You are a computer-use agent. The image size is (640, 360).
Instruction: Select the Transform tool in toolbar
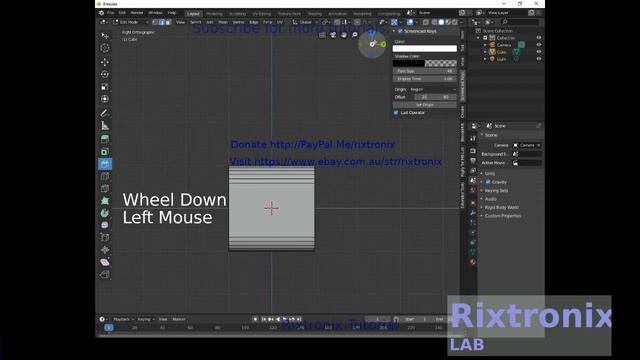[105, 99]
